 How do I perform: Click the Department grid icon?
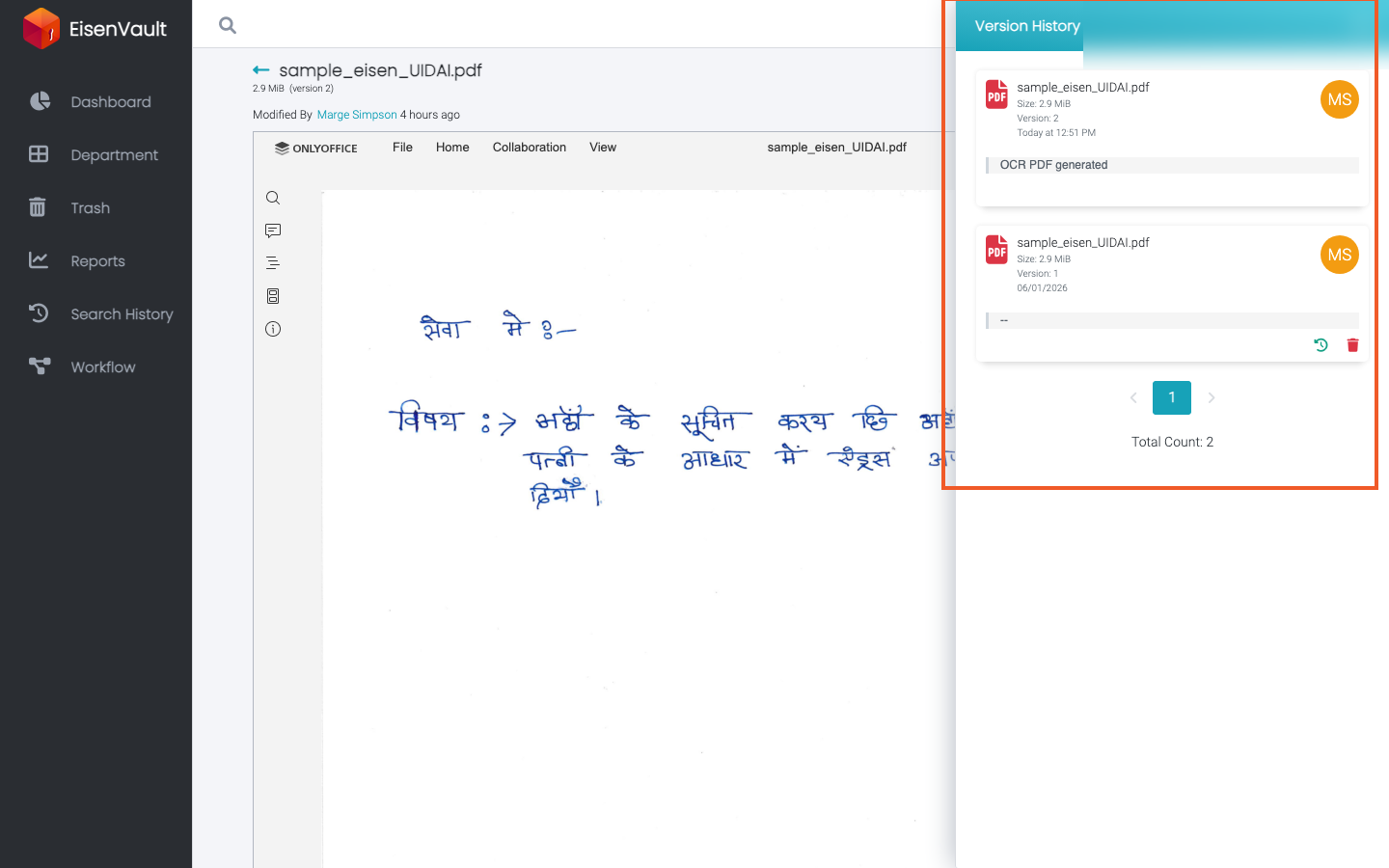point(39,154)
